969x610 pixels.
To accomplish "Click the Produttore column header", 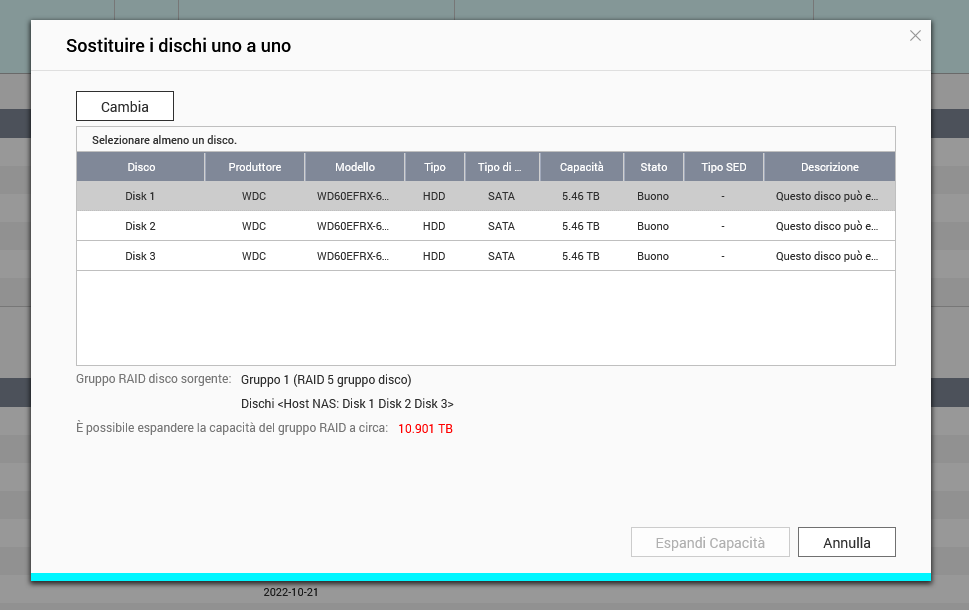I will tap(254, 167).
